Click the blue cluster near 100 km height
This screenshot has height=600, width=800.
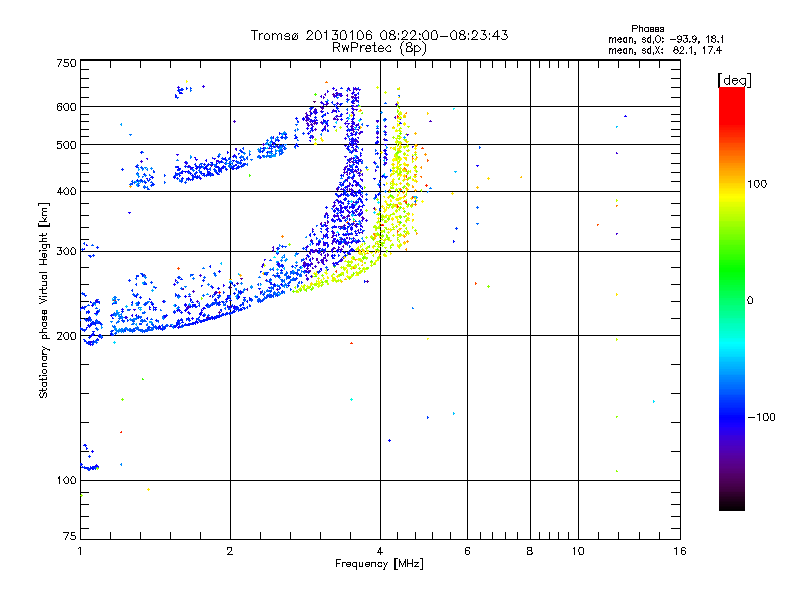[x=89, y=467]
